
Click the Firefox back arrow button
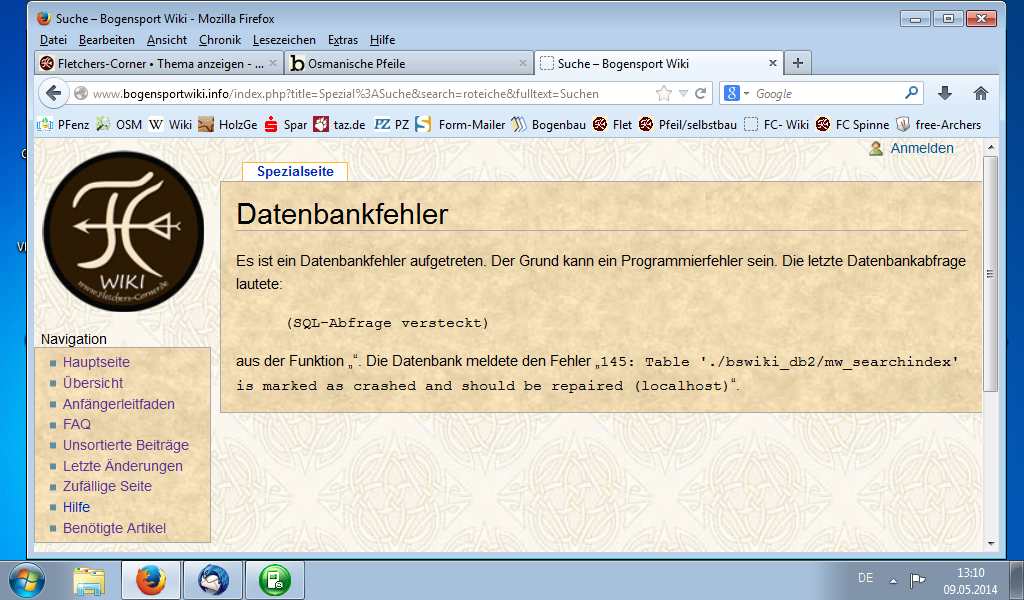(x=53, y=93)
